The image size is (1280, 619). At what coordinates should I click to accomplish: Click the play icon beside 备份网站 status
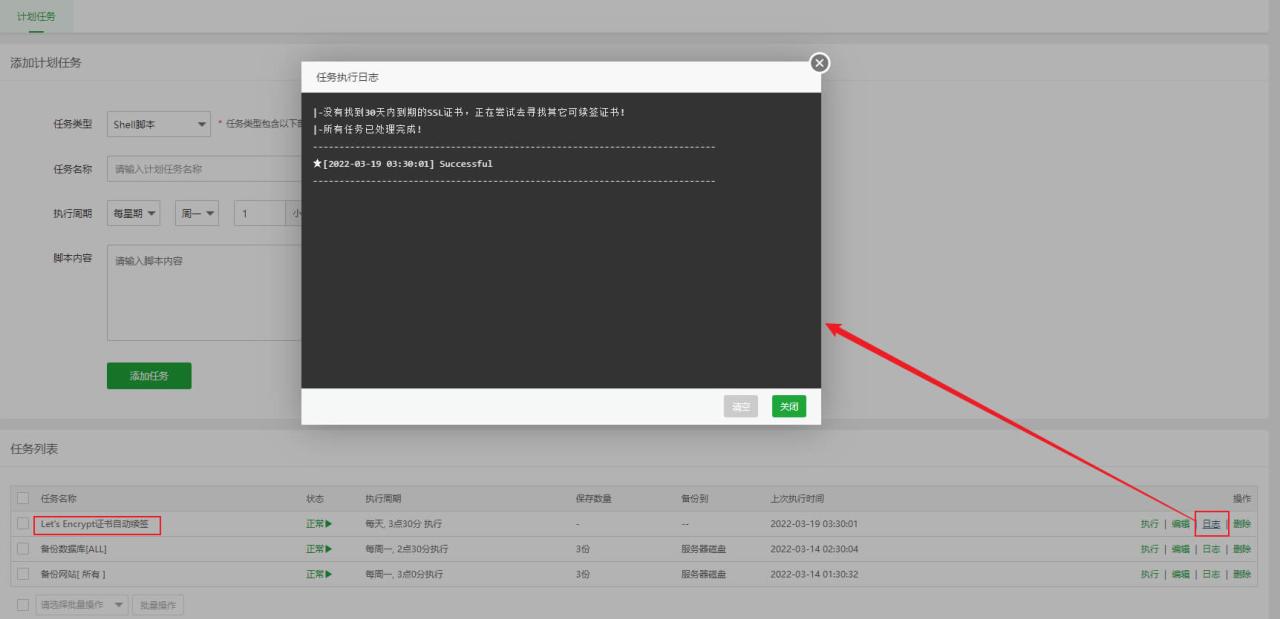(330, 574)
